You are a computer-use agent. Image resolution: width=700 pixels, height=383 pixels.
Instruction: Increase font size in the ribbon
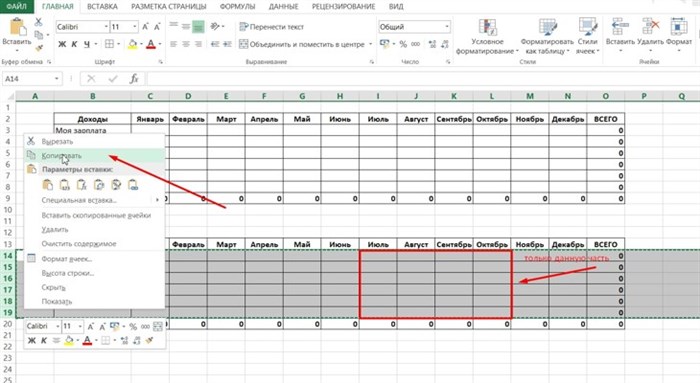[x=145, y=27]
